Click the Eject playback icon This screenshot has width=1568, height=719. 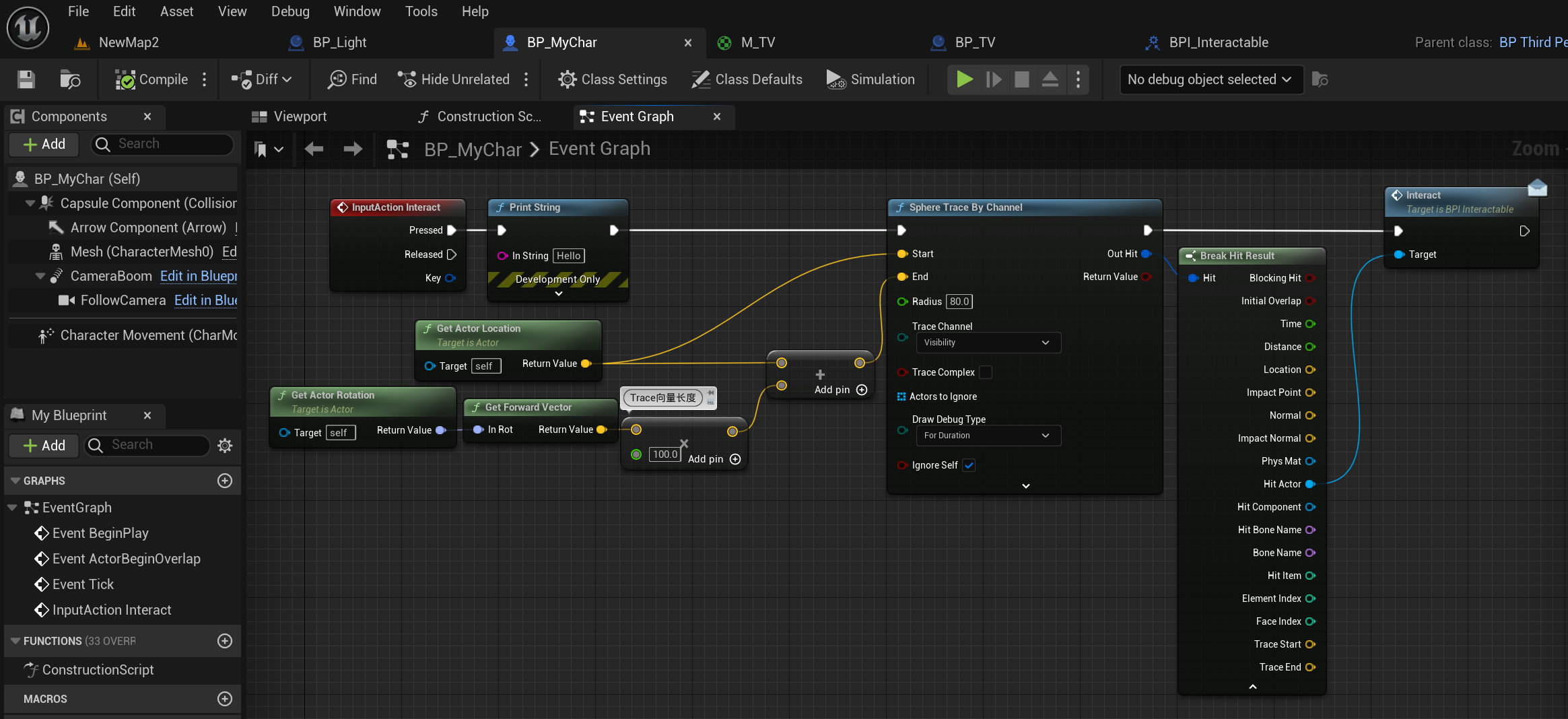(x=1050, y=79)
